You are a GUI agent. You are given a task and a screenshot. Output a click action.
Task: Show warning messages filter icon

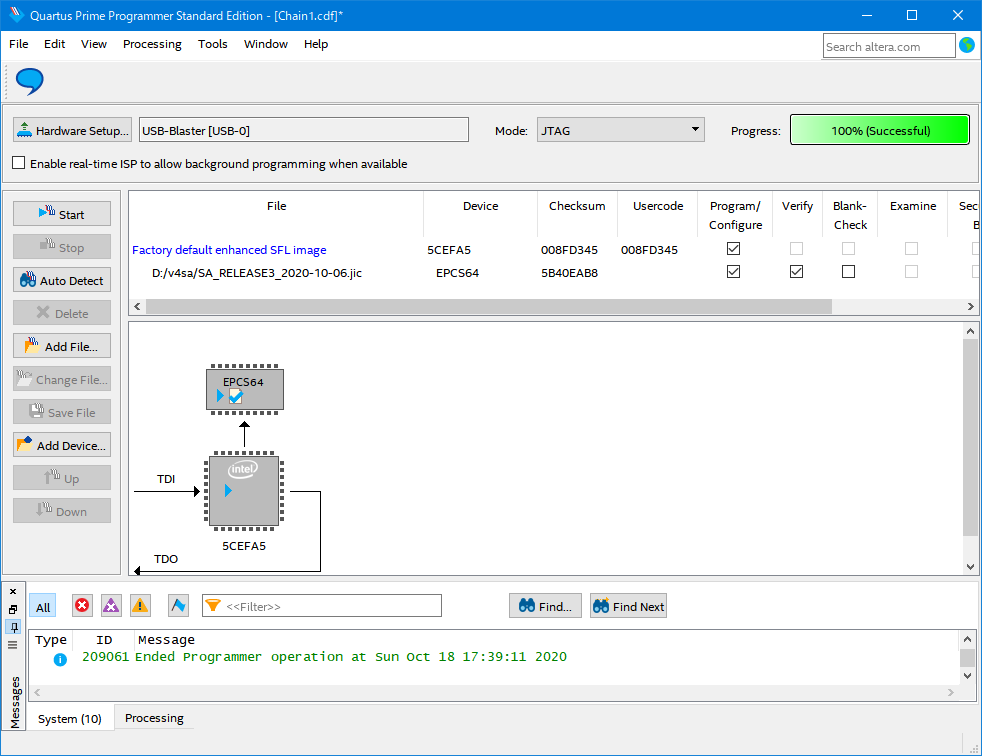[x=140, y=606]
